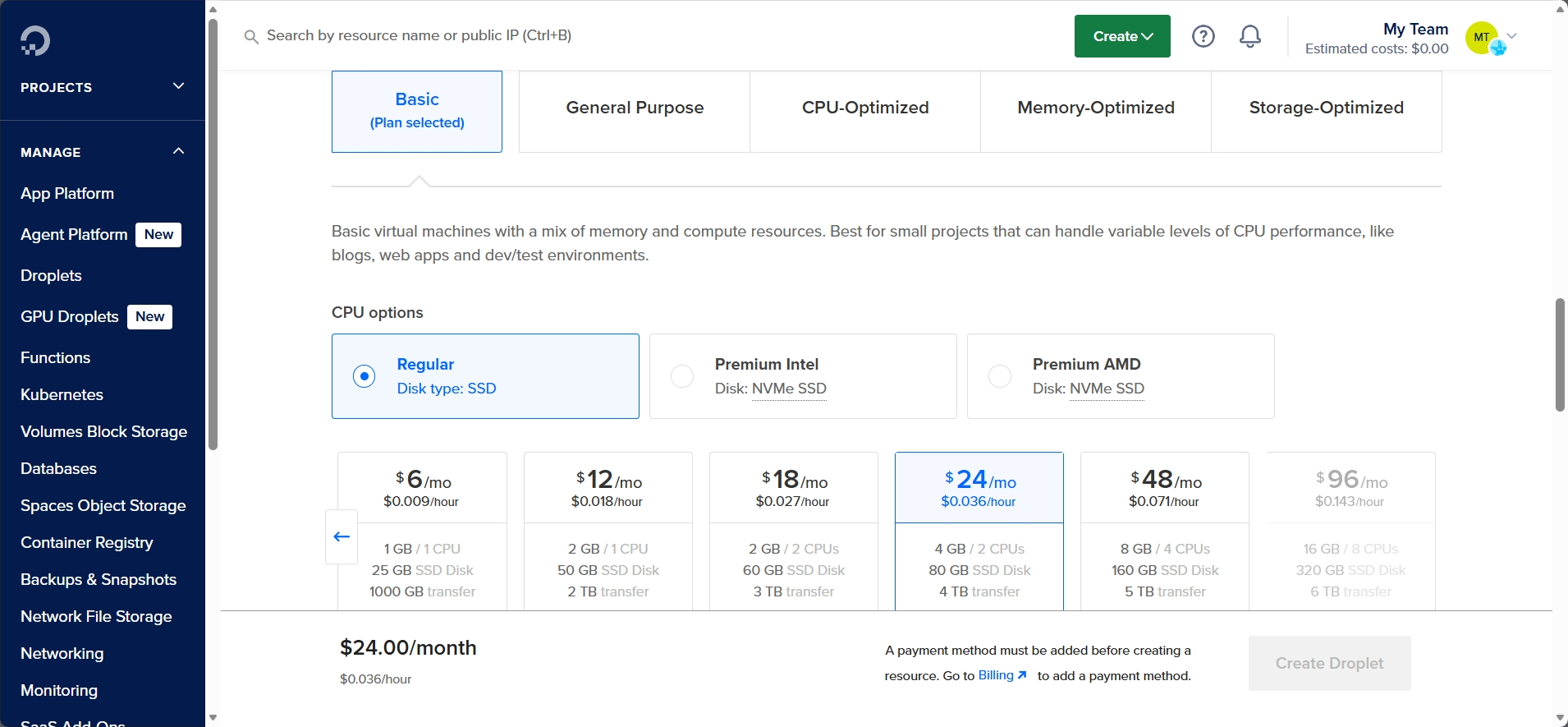
Task: Open the notifications bell icon
Action: tap(1250, 36)
